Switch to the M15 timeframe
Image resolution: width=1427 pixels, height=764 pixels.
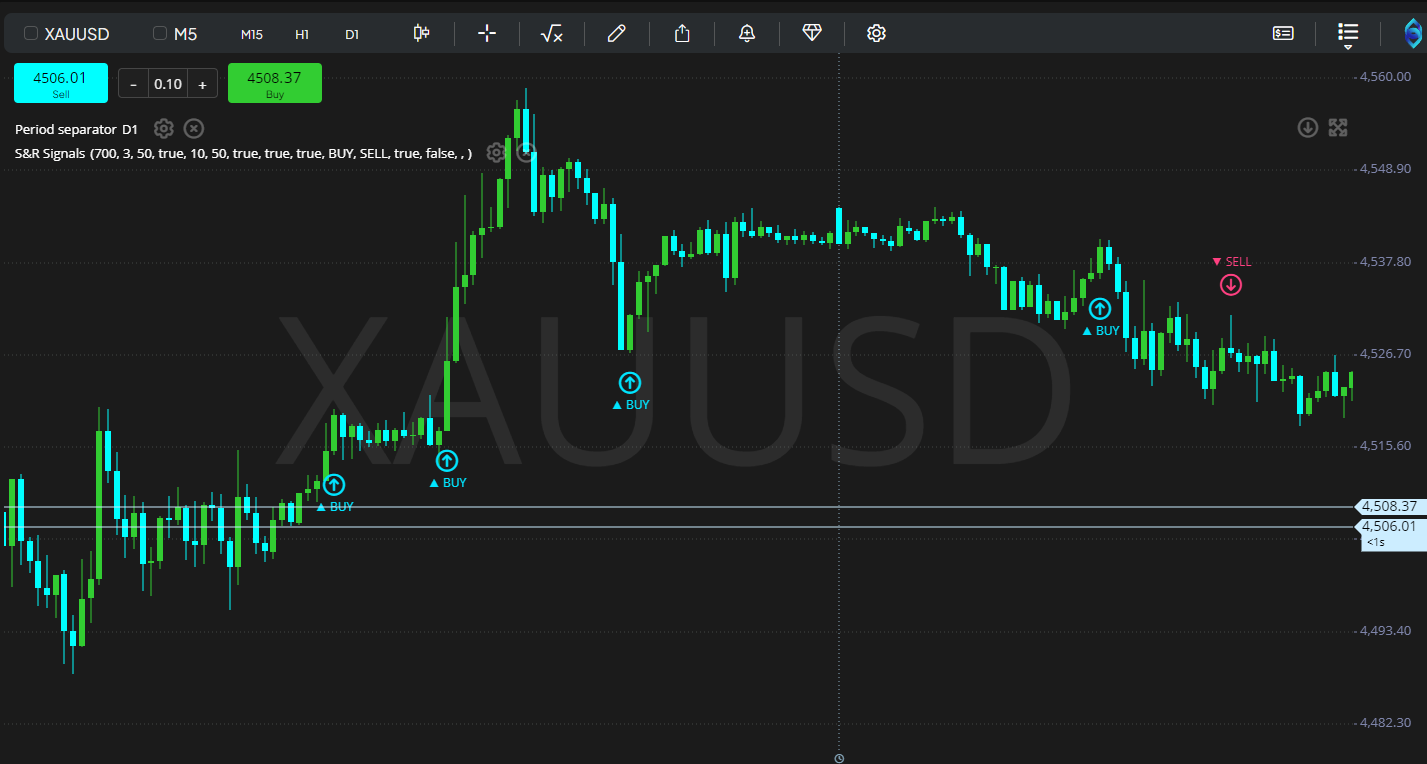[x=252, y=34]
